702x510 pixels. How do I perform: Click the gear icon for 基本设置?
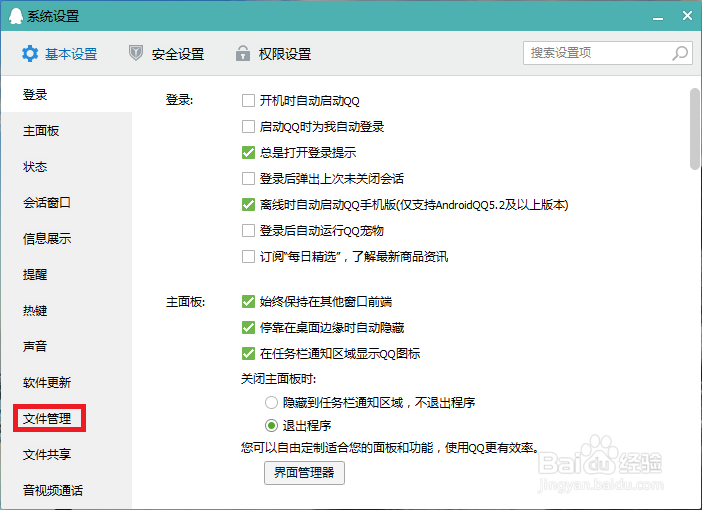(30, 54)
